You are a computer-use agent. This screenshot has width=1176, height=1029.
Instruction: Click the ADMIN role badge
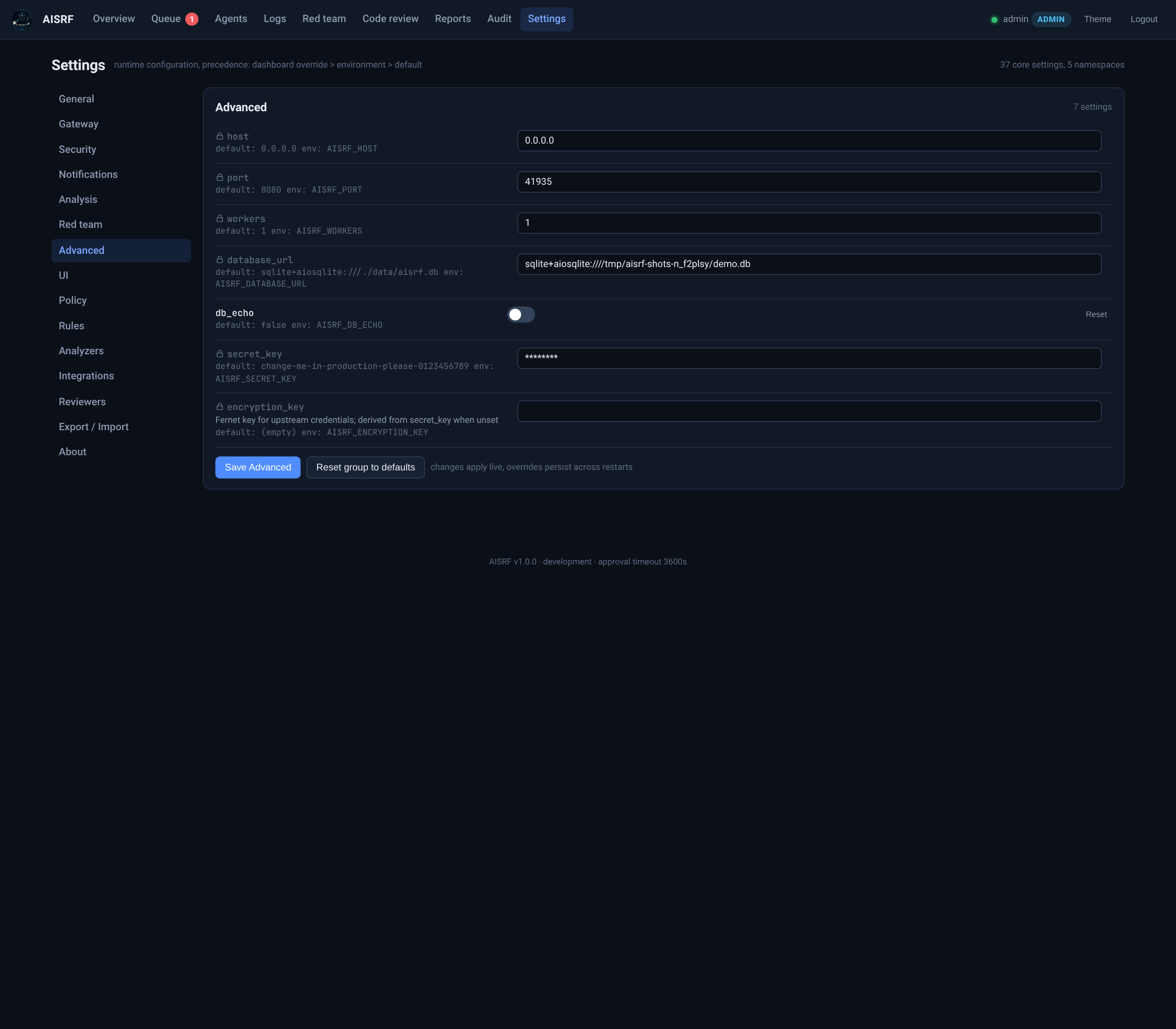[1051, 20]
